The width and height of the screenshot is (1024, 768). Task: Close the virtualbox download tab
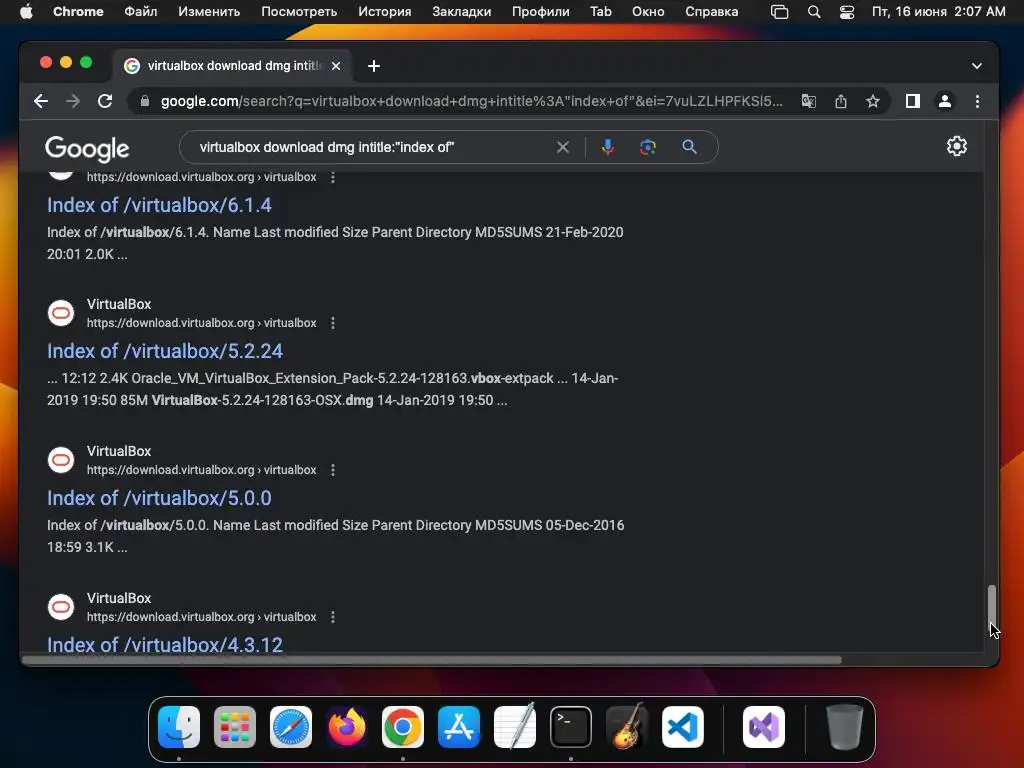tap(336, 66)
